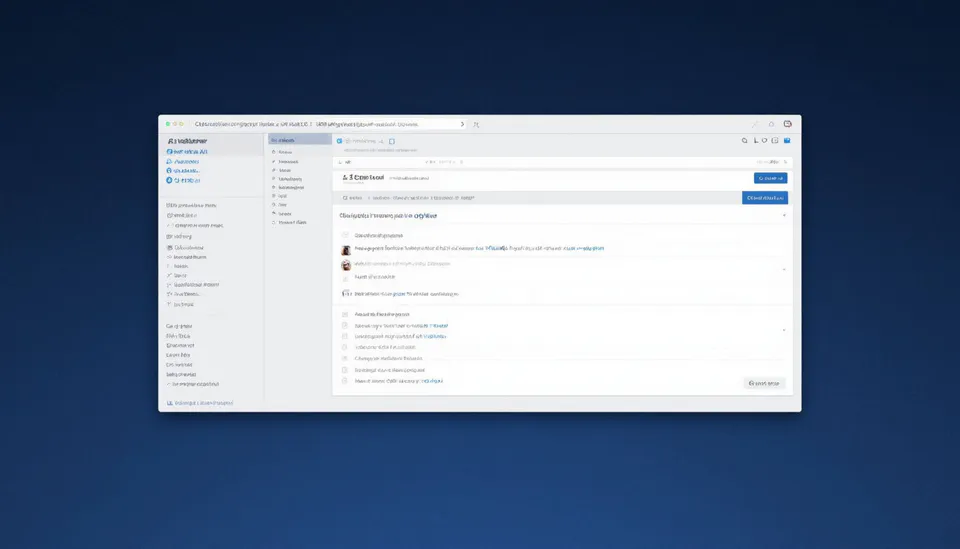Viewport: 960px width, 549px height.
Task: Expand the chevron beside the second avatar row
Action: point(784,269)
